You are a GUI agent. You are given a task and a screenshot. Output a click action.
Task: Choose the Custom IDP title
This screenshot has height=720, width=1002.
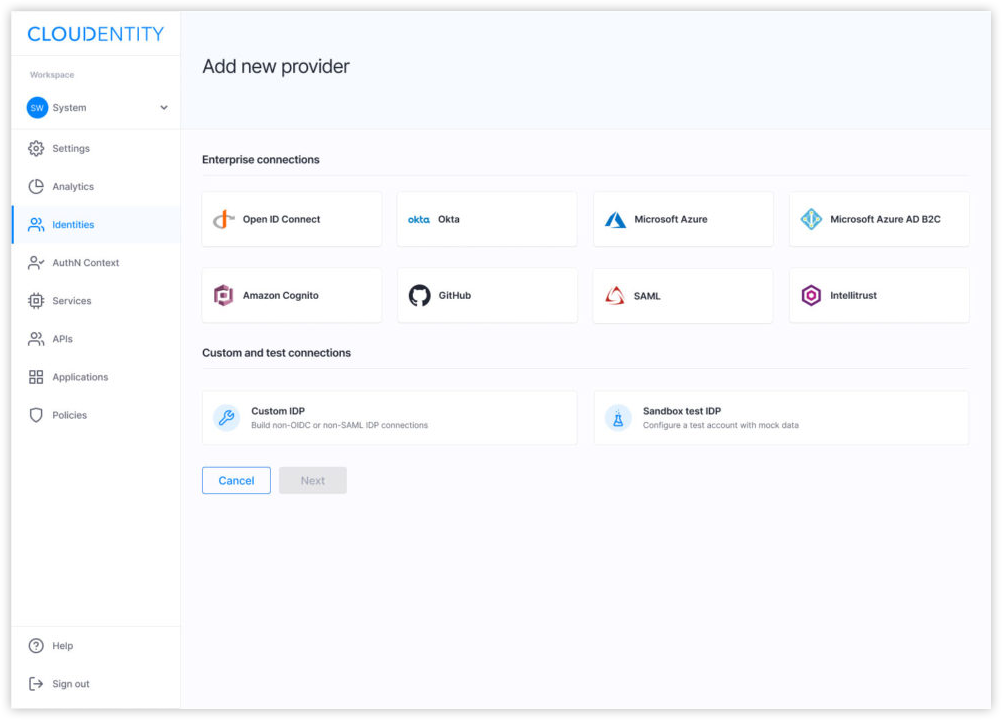(x=278, y=411)
